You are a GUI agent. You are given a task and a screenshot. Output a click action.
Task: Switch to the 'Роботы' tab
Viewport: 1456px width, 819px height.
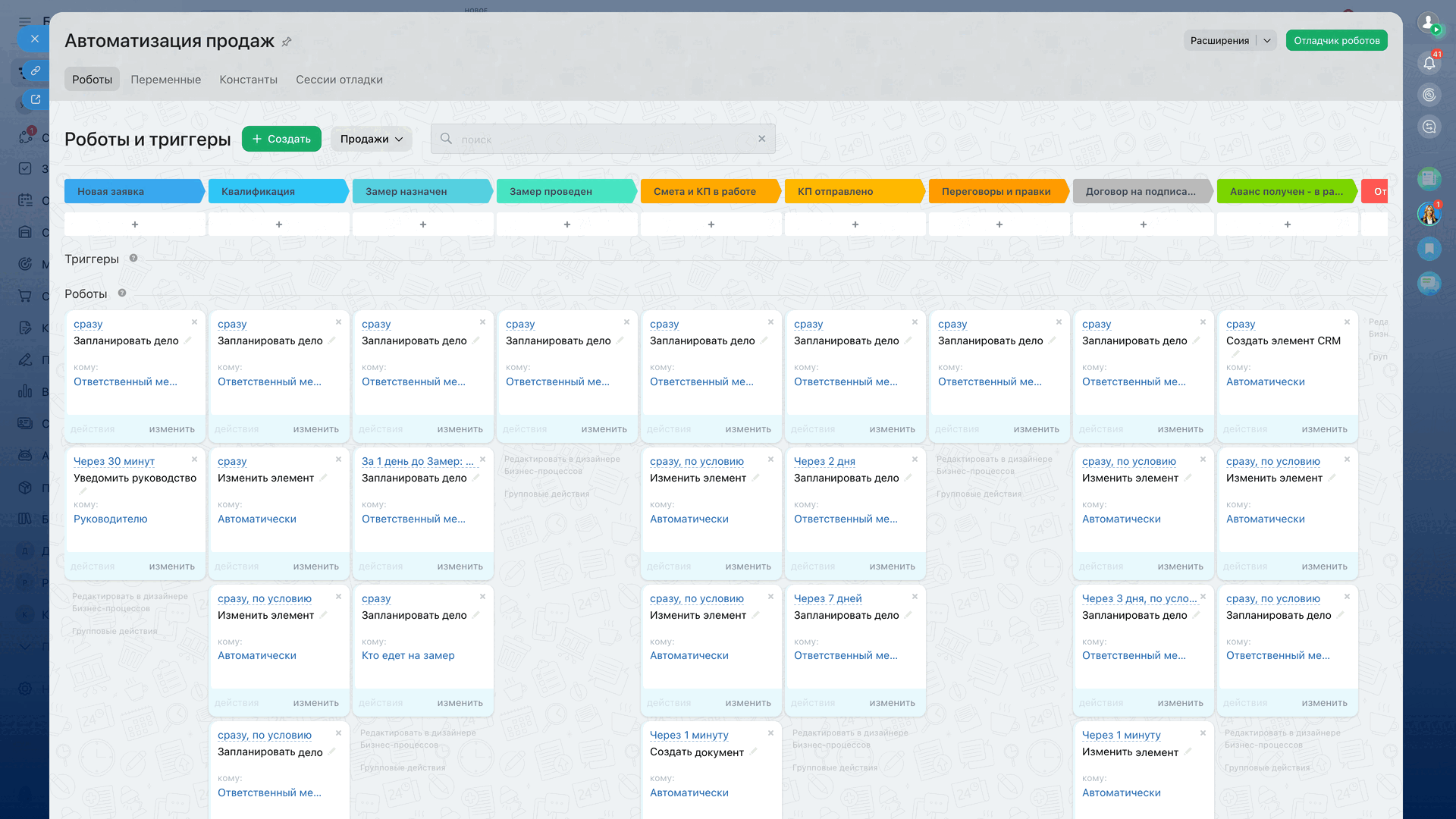[92, 80]
